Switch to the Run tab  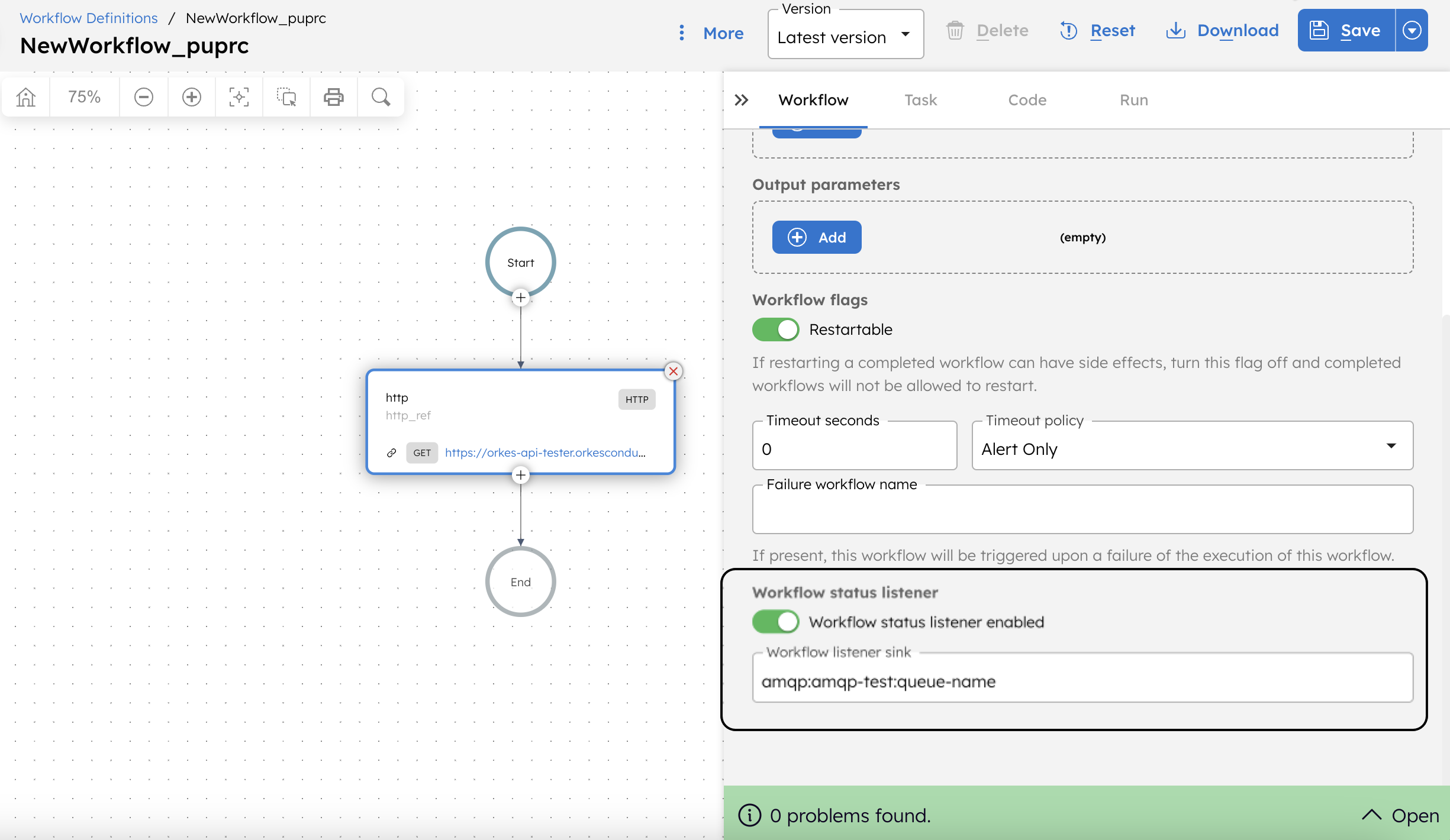click(1133, 100)
